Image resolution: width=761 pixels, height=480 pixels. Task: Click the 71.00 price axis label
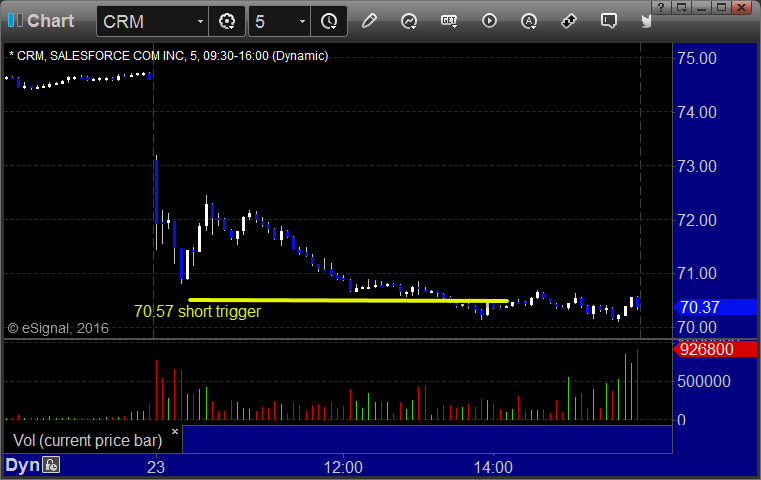(697, 273)
